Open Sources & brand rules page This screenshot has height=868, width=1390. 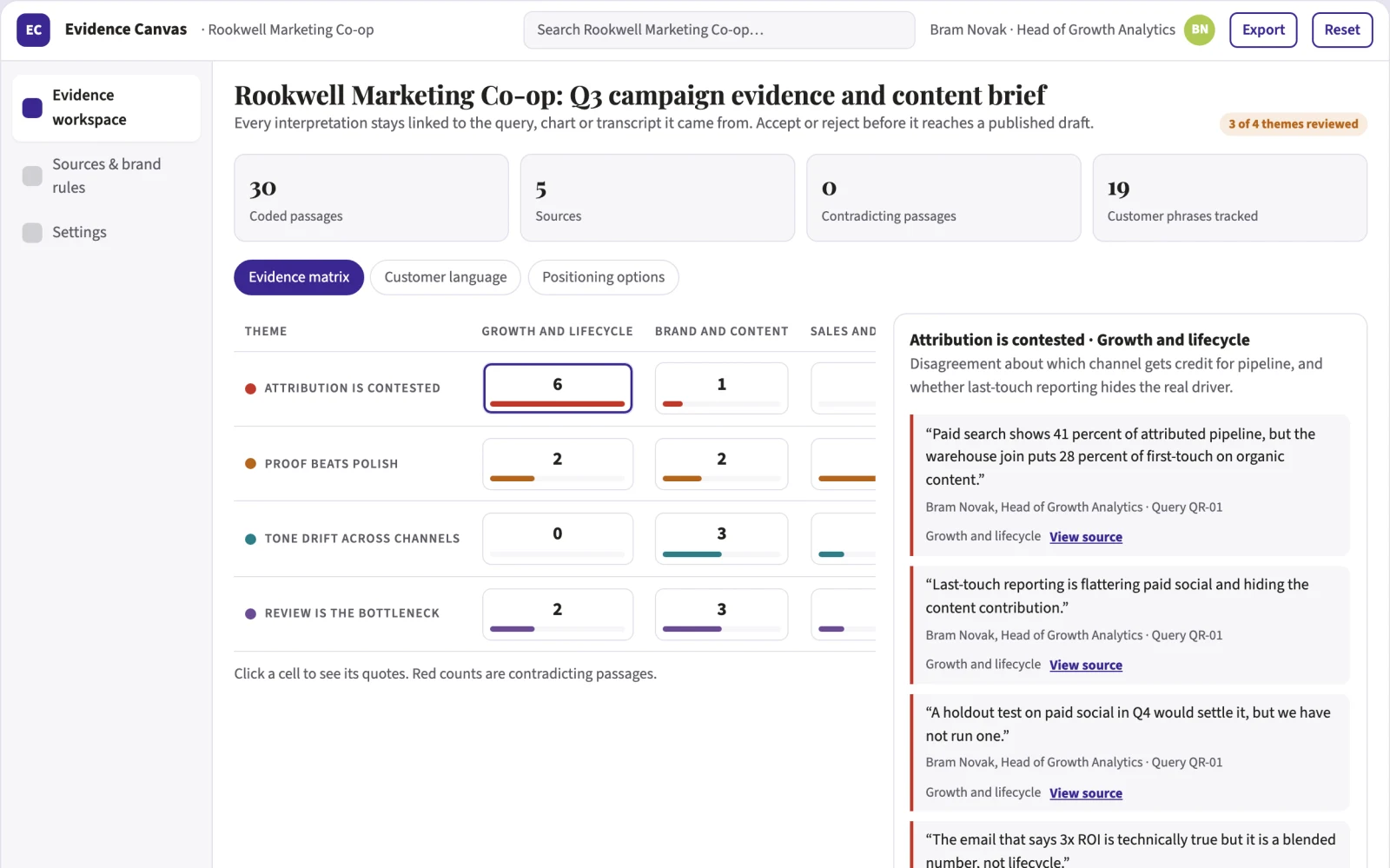[107, 176]
